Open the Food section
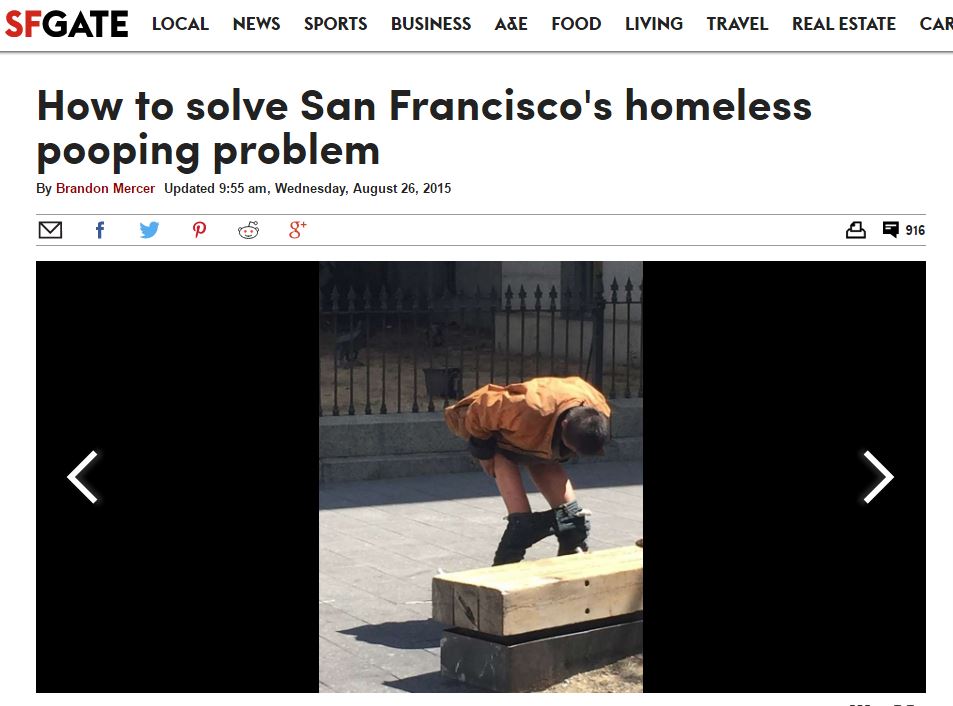Image resolution: width=953 pixels, height=706 pixels. [x=576, y=24]
